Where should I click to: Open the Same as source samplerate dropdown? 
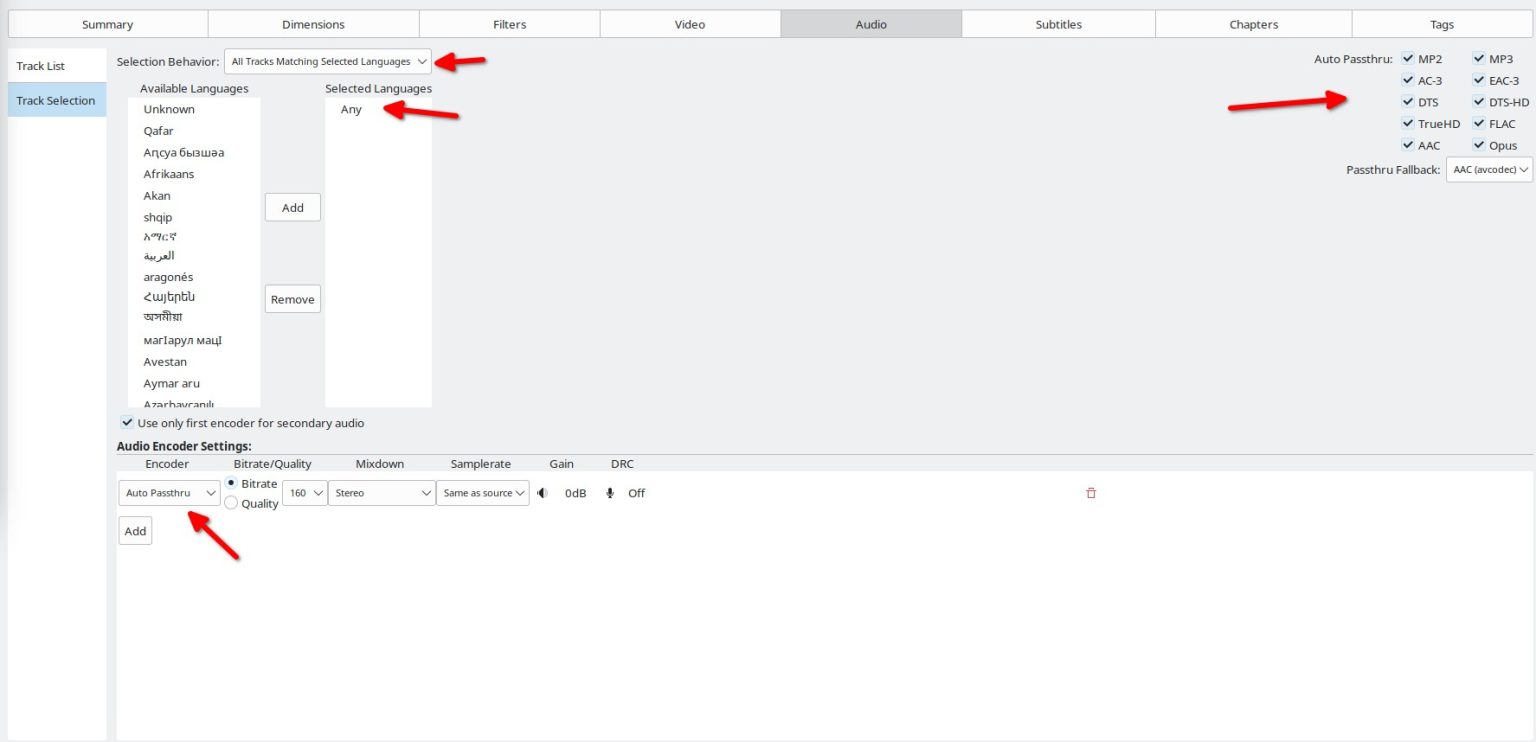click(483, 493)
